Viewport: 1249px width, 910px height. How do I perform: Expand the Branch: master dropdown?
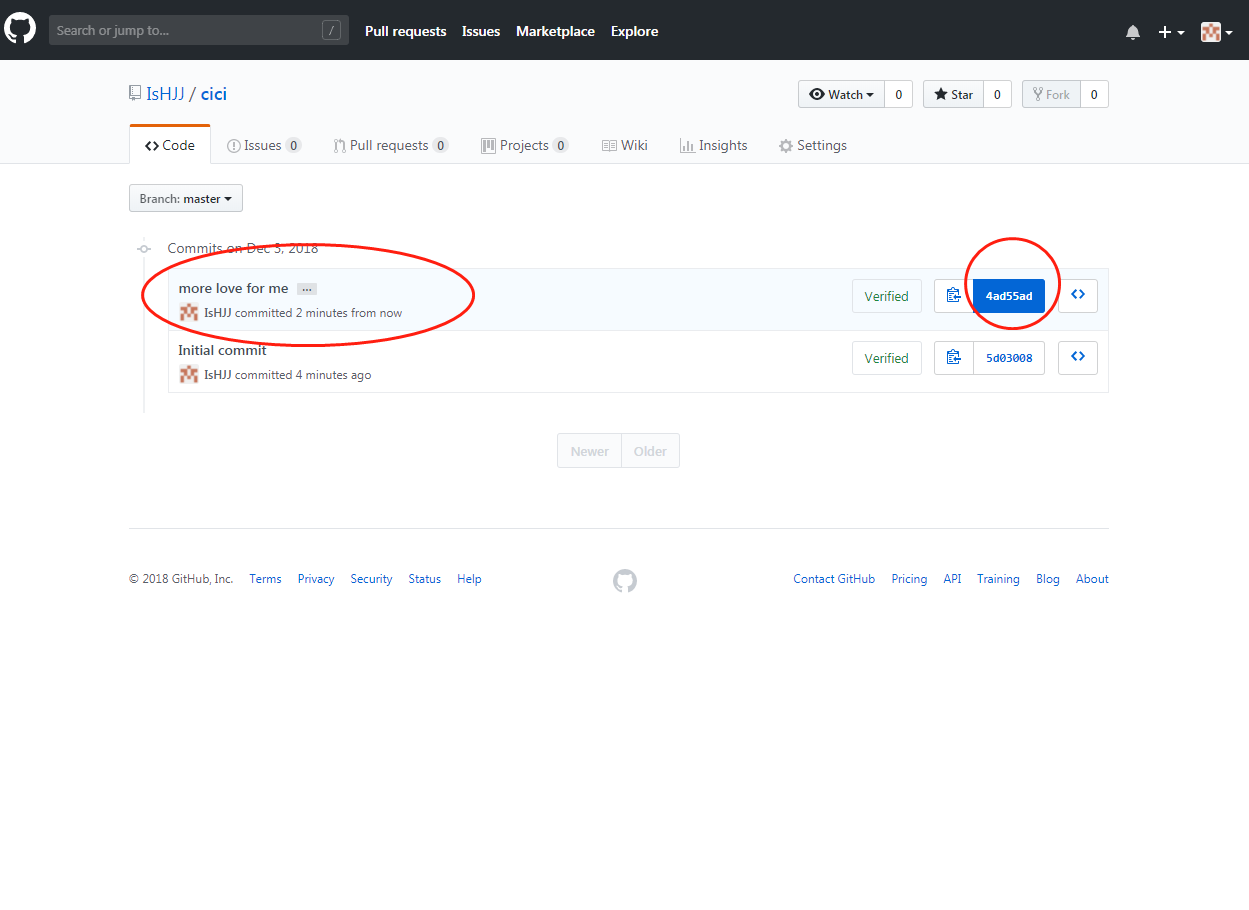[186, 198]
